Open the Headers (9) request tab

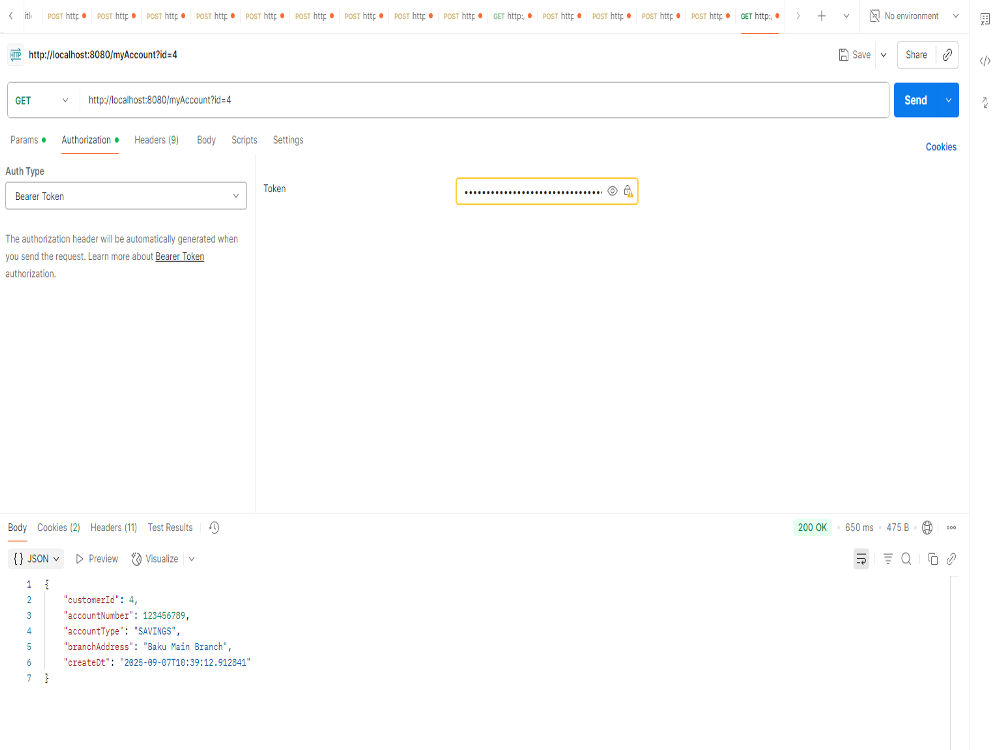[x=156, y=140]
